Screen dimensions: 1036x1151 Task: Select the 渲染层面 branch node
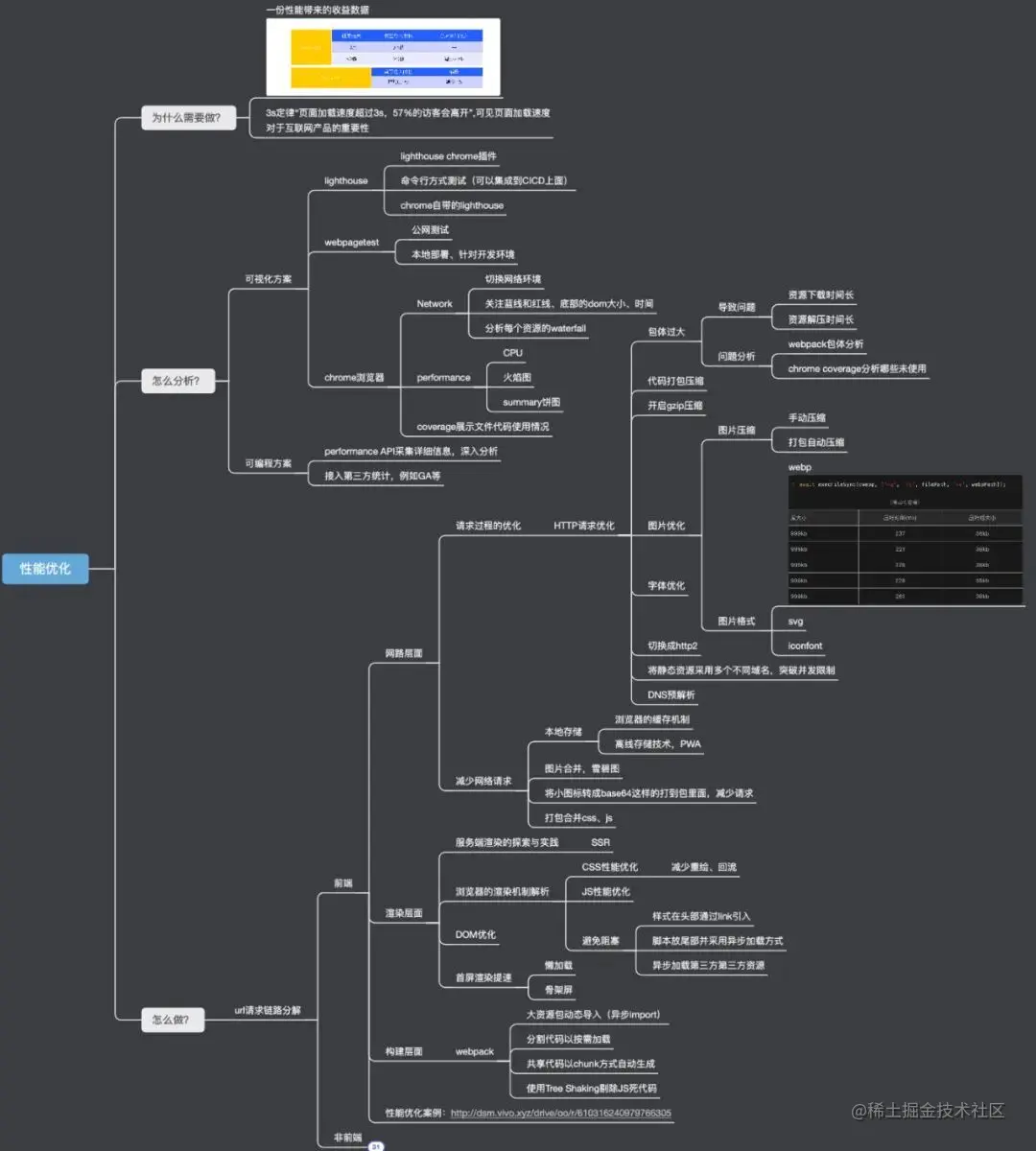click(404, 913)
